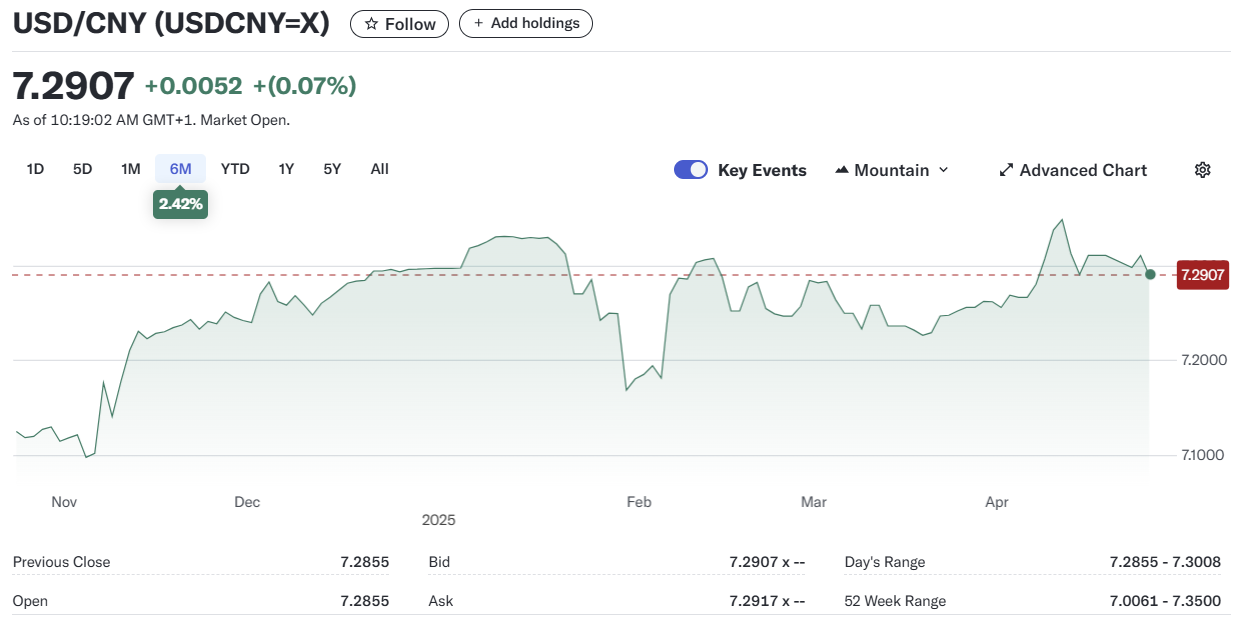Click the green current price dot on chart

pyautogui.click(x=1150, y=274)
